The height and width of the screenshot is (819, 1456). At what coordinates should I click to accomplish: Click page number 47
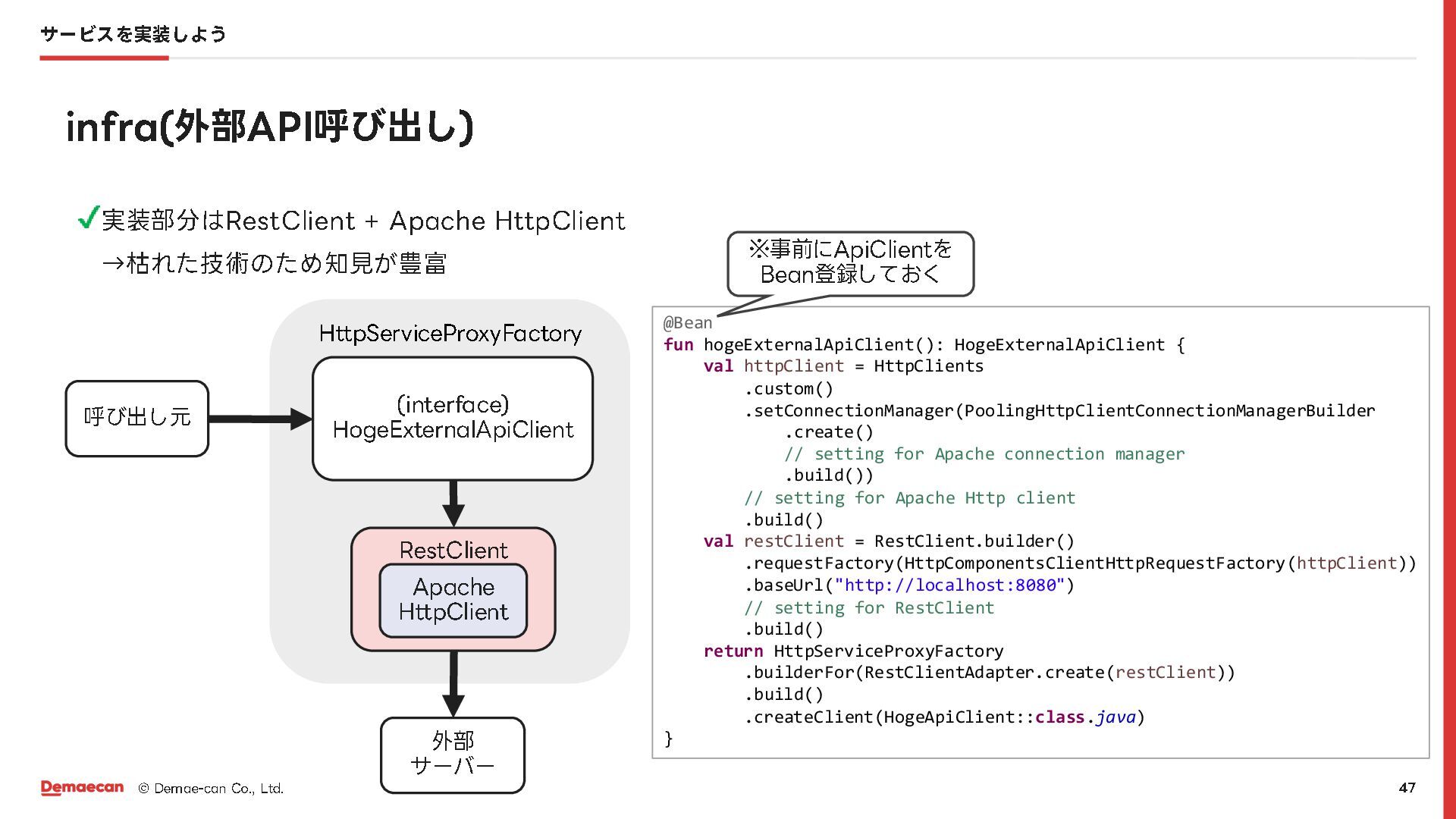point(1407,788)
